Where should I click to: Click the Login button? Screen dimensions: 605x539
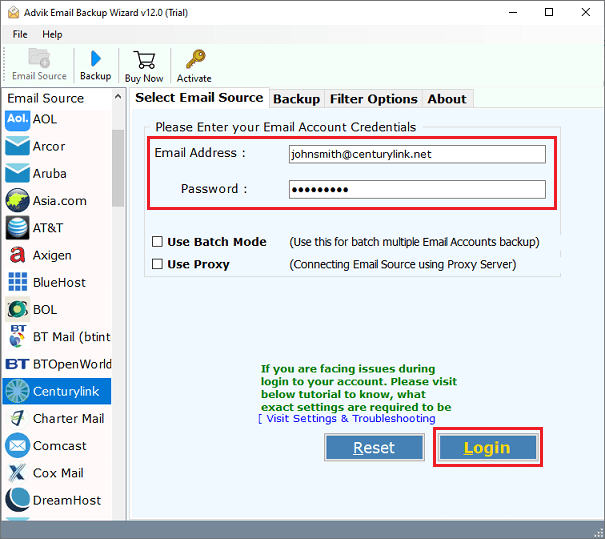pos(488,448)
